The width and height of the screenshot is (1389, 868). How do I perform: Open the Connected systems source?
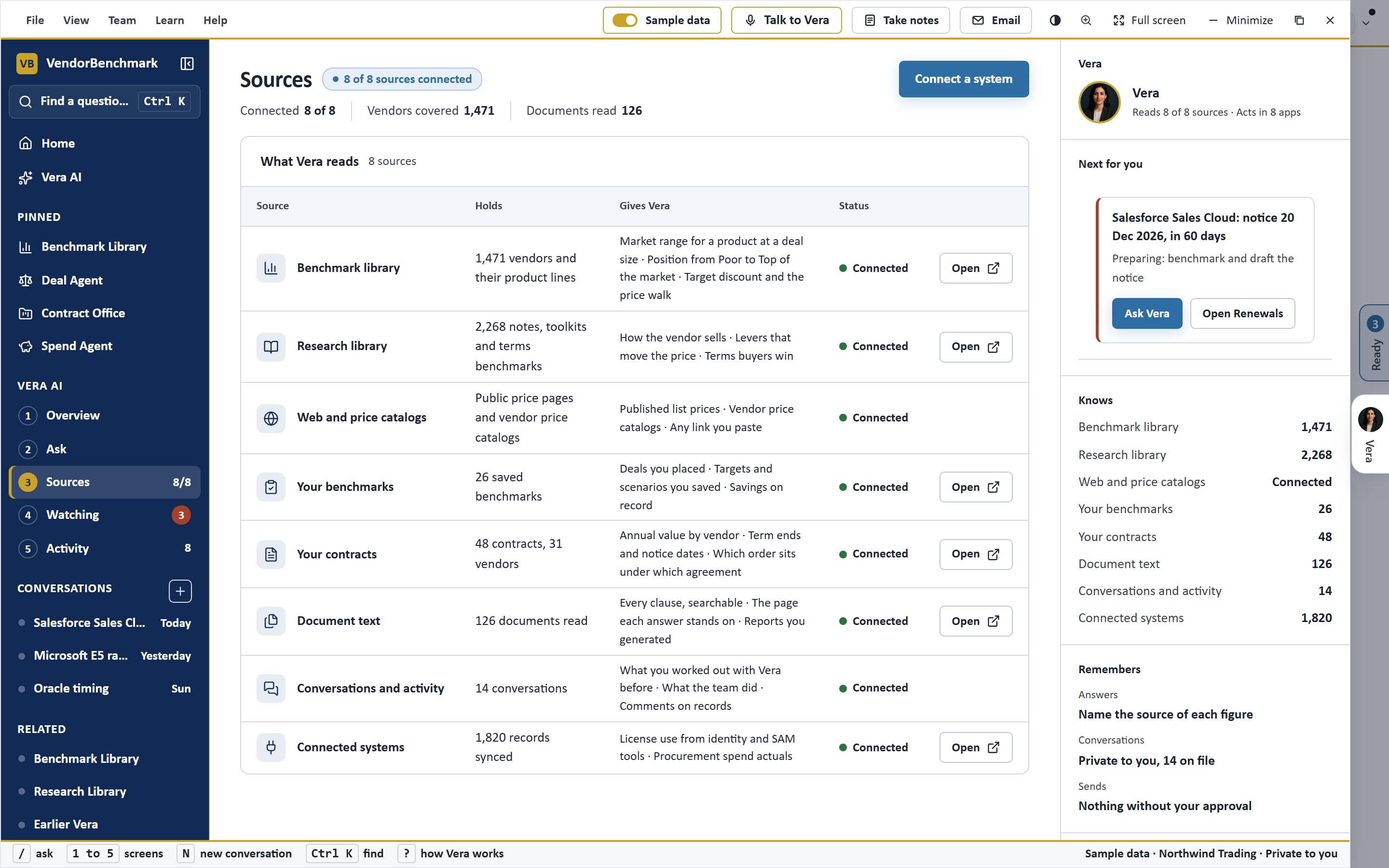tap(976, 747)
